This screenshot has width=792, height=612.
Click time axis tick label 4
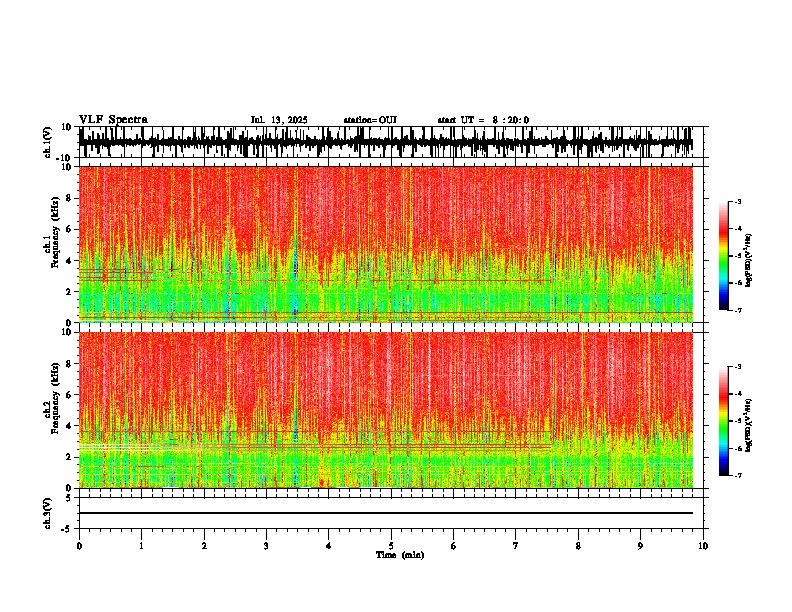coord(329,546)
